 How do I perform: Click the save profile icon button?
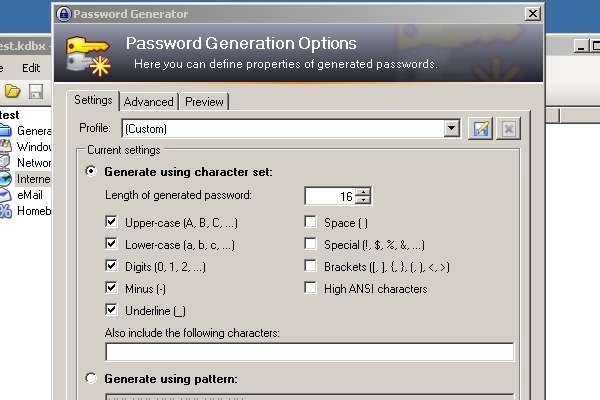point(480,129)
